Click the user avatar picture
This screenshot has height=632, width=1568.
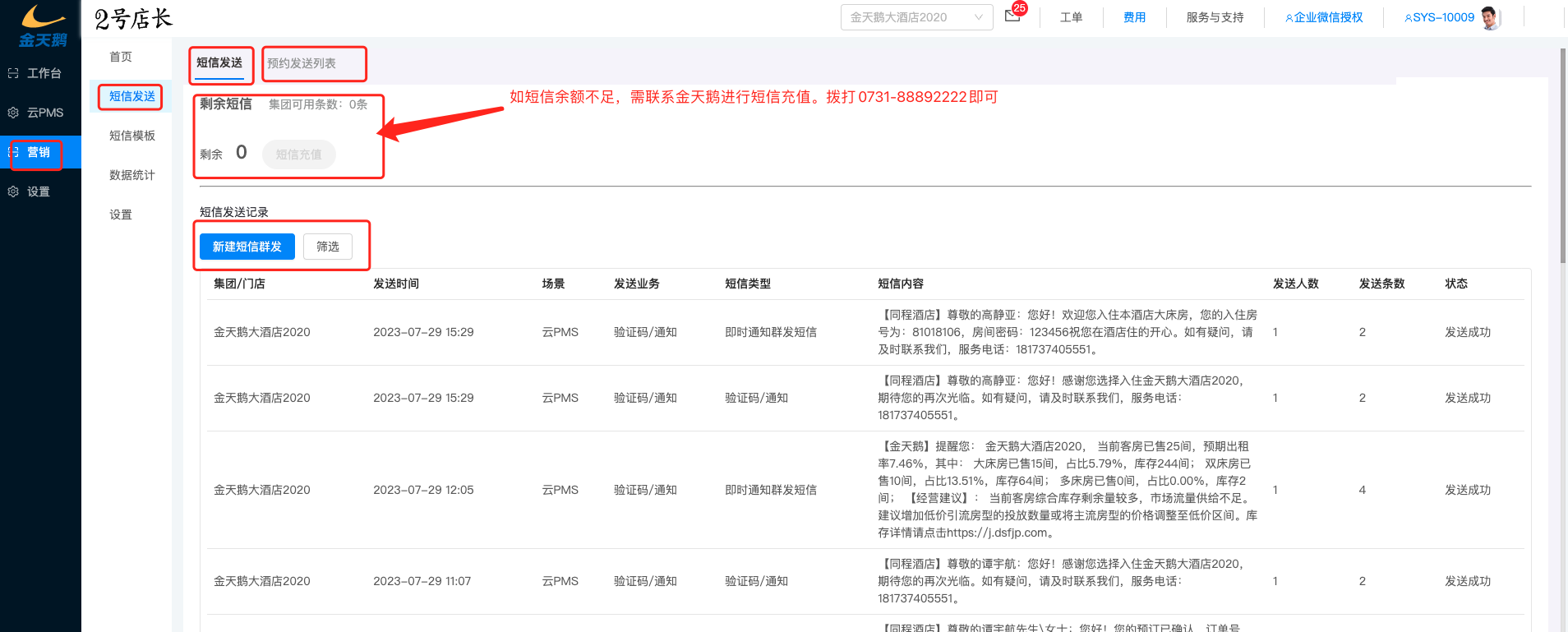point(1490,17)
